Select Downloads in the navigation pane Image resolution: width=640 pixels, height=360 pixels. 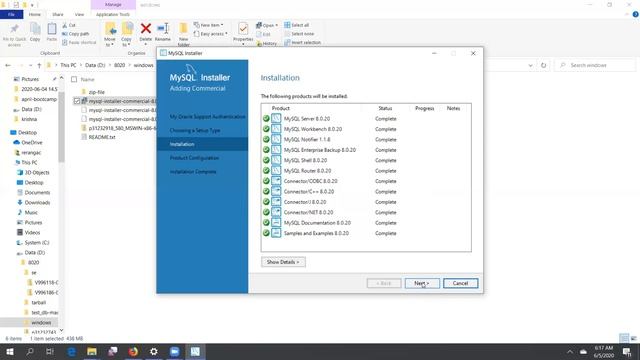37,202
